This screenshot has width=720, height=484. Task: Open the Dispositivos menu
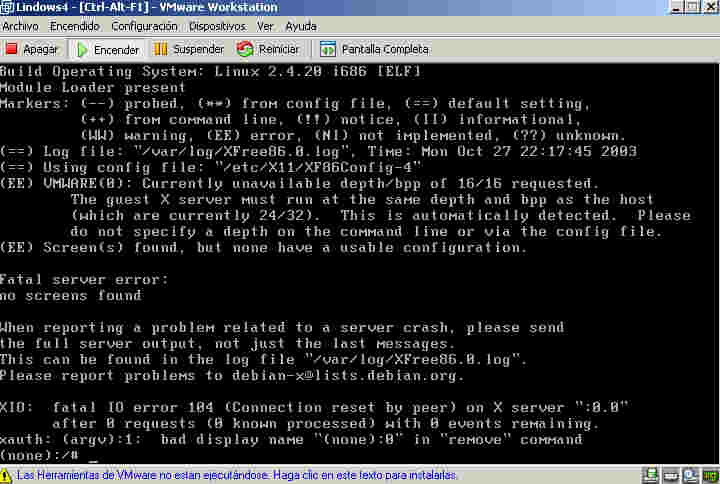(218, 27)
